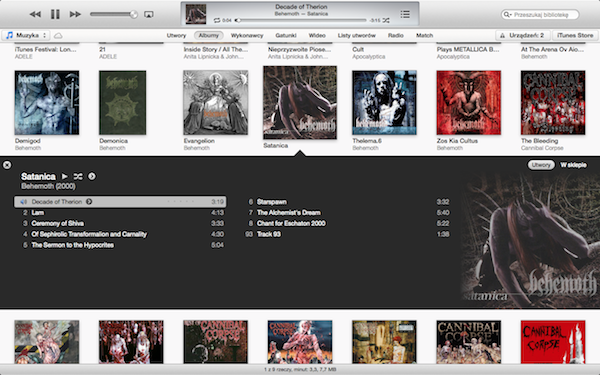This screenshot has height=375, width=600.
Task: Toggle repeat in the now-playing display
Action: point(217,20)
